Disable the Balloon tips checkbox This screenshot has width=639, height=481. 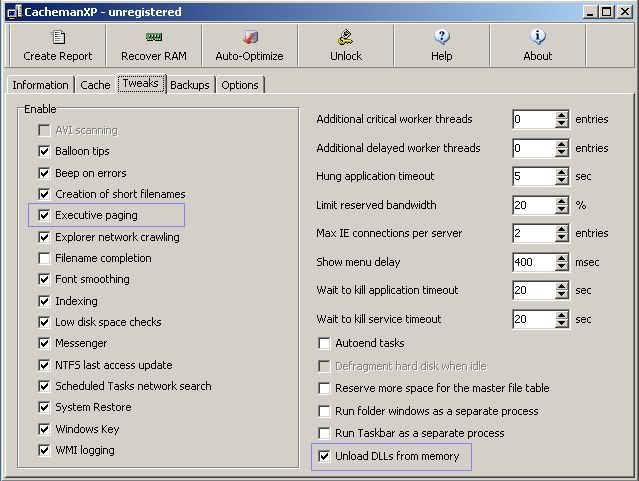pos(44,151)
